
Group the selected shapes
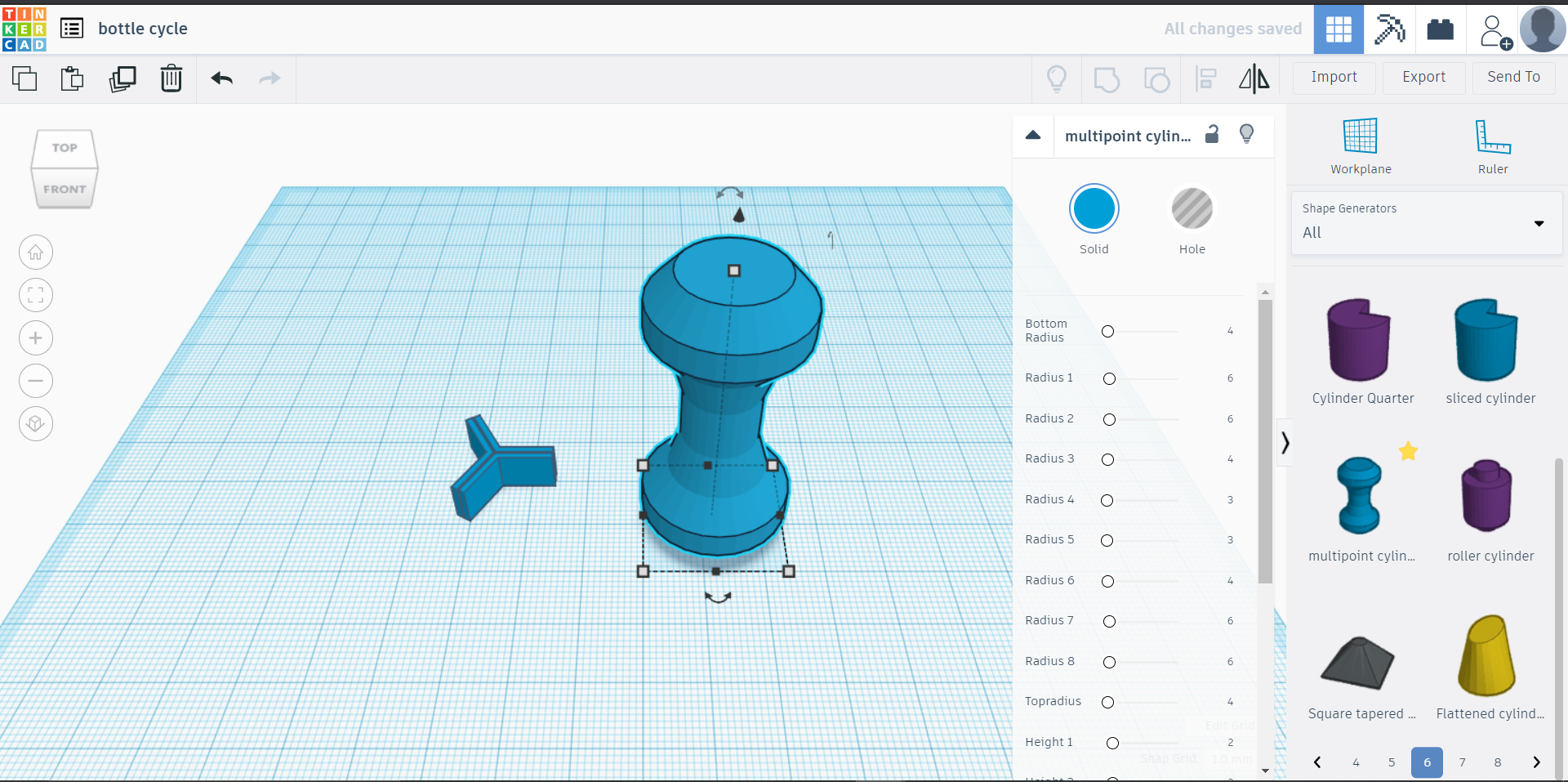tap(1107, 78)
